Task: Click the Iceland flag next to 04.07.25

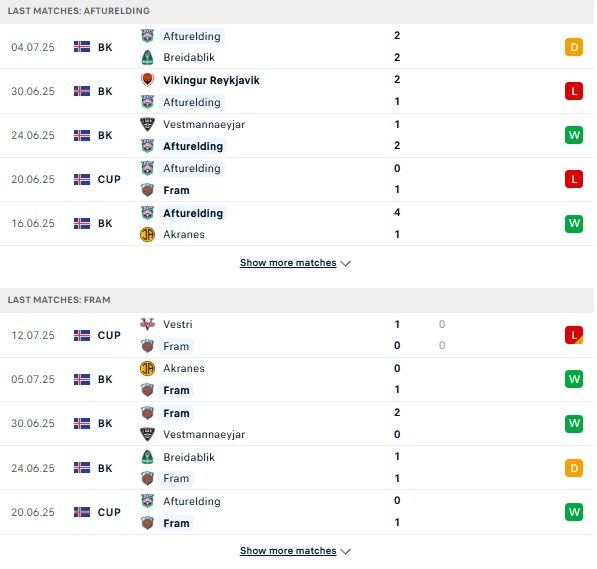Action: 82,47
